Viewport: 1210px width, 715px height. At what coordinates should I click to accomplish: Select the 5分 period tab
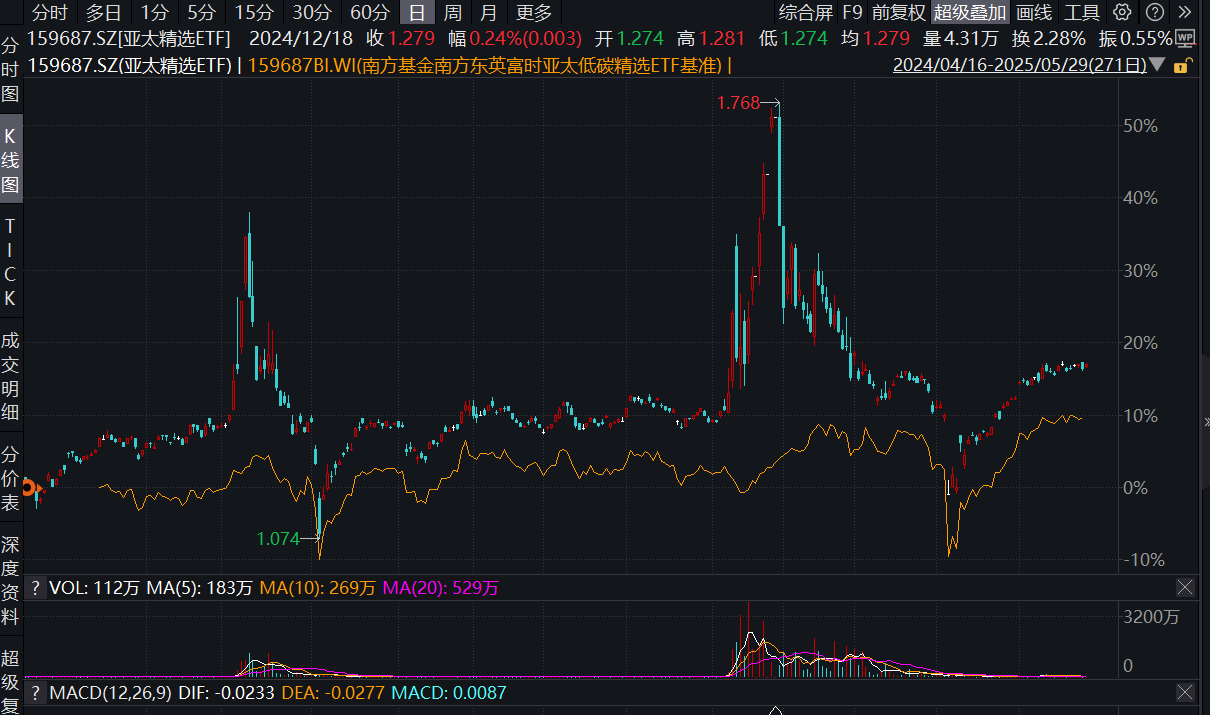201,12
